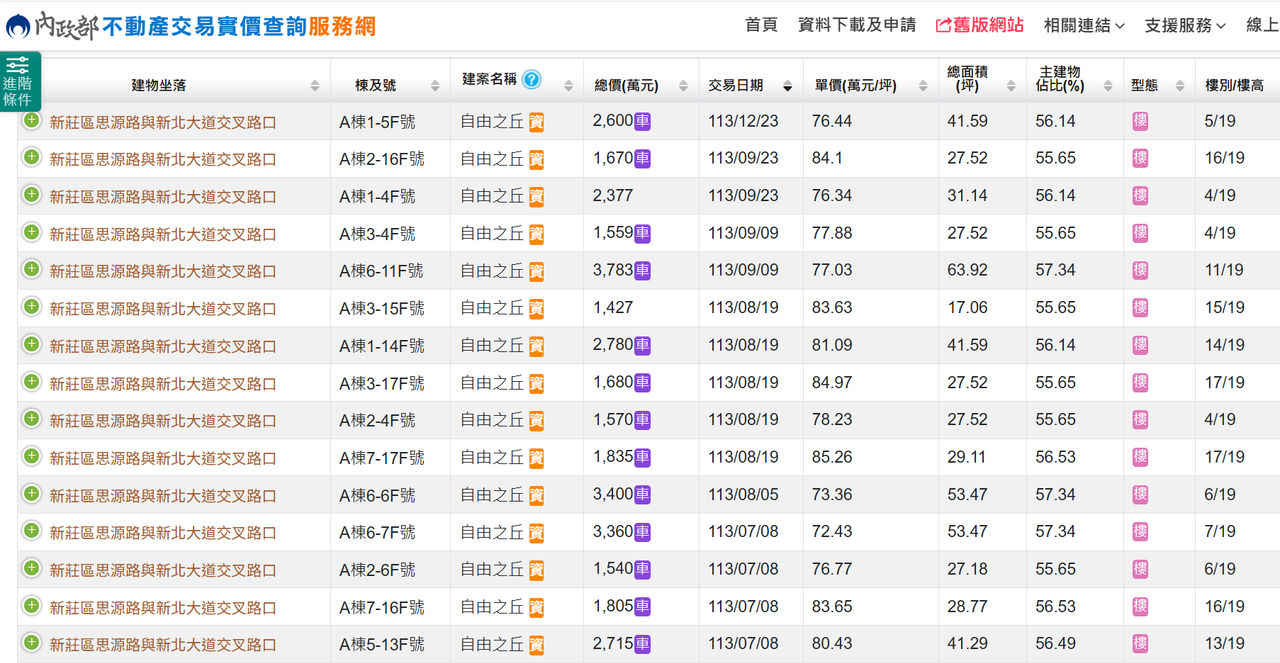The height and width of the screenshot is (663, 1280).
Task: Sort by 單價(萬元/坪) column arrows
Action: tap(922, 86)
